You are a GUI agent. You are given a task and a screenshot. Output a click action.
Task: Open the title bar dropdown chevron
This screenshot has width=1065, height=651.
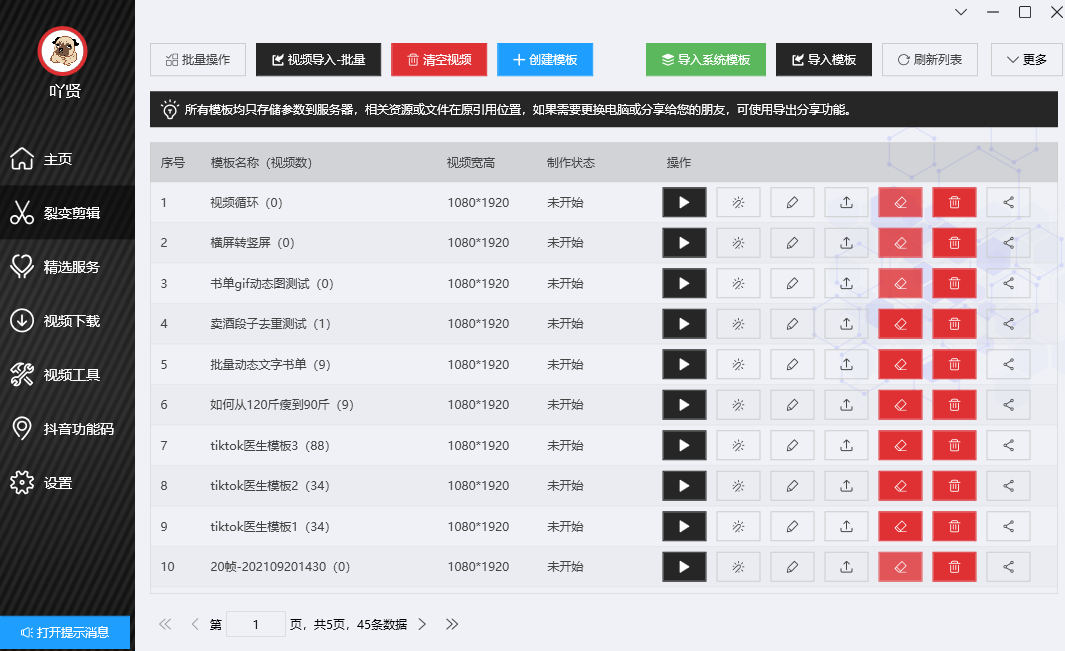pyautogui.click(x=960, y=12)
